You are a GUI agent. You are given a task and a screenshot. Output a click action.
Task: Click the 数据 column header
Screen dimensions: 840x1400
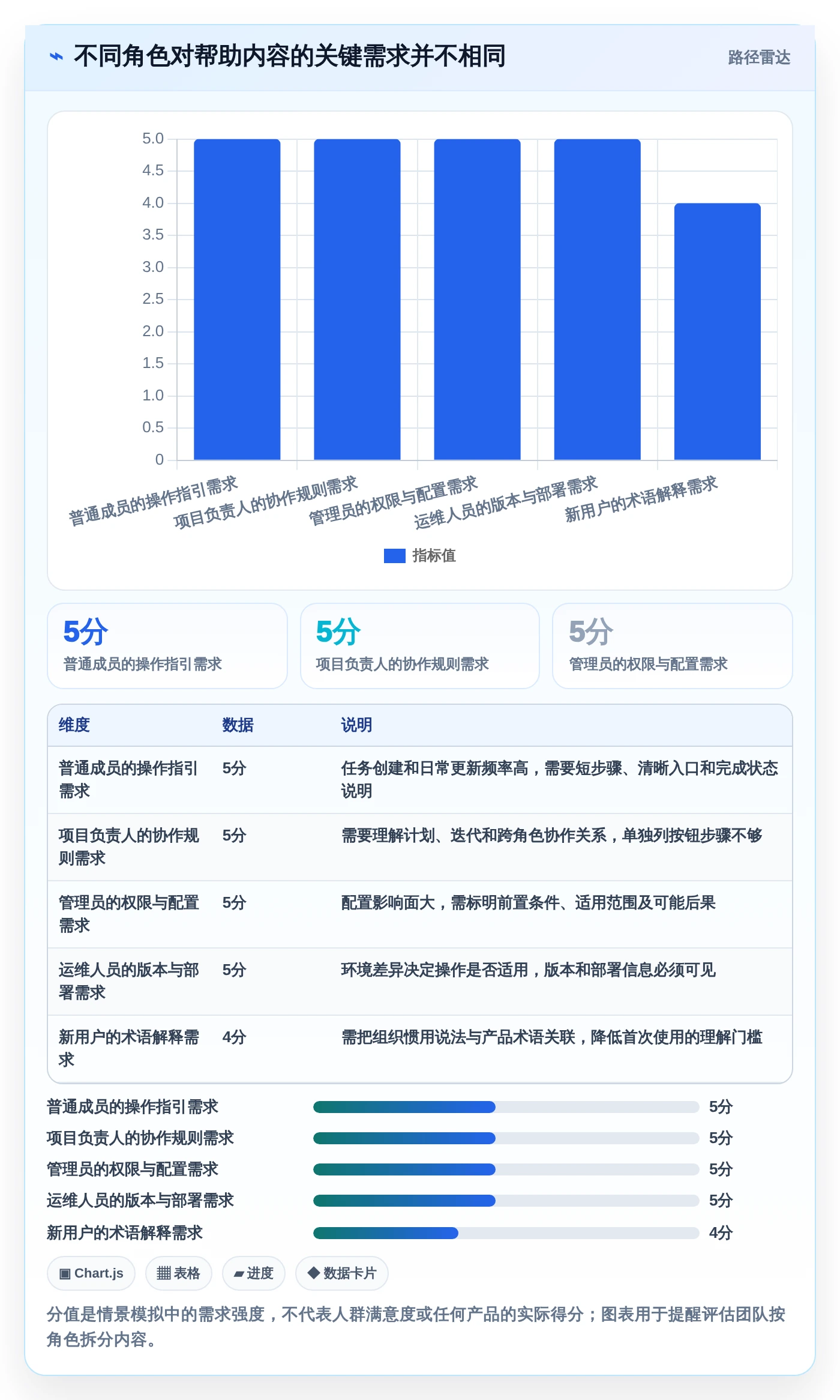coord(238,725)
